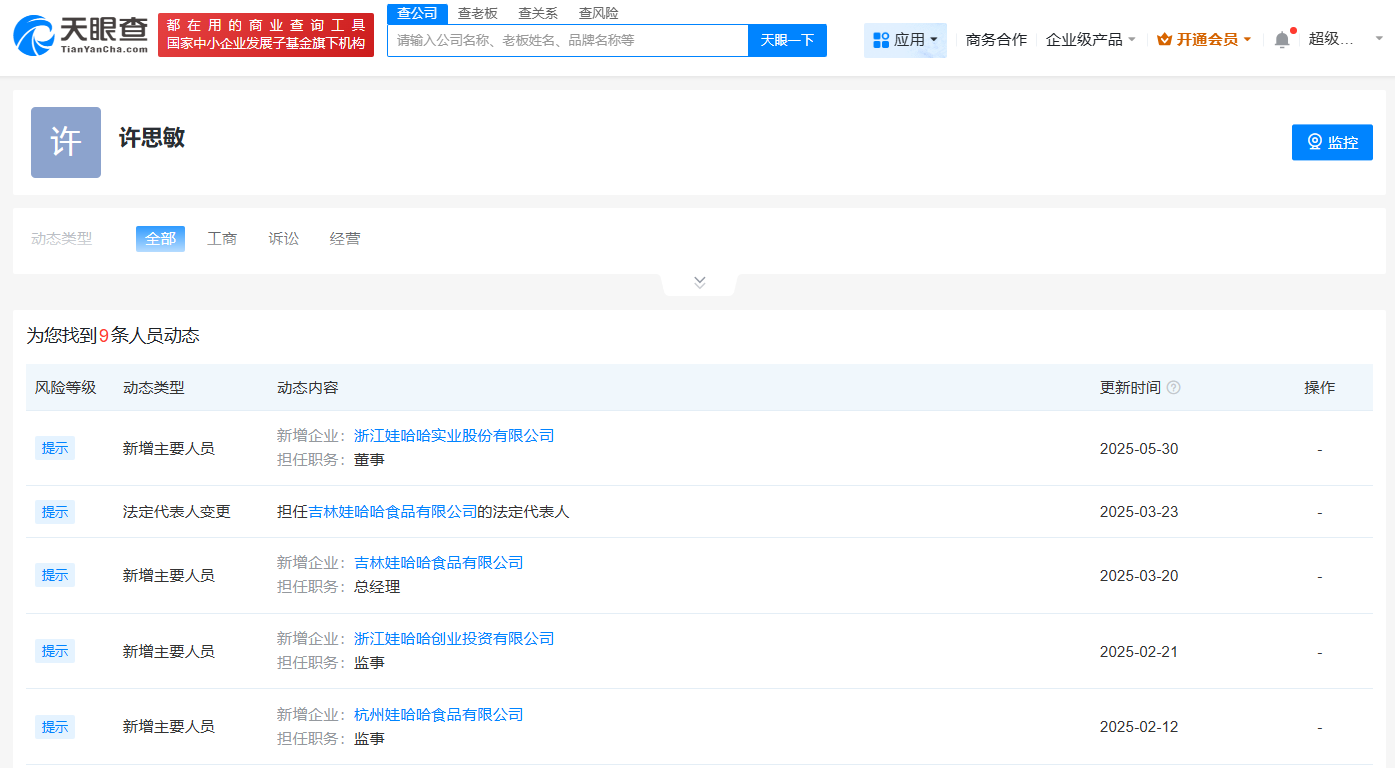Select the 工商 filter tab
Viewport: 1395px width, 768px height.
click(221, 238)
